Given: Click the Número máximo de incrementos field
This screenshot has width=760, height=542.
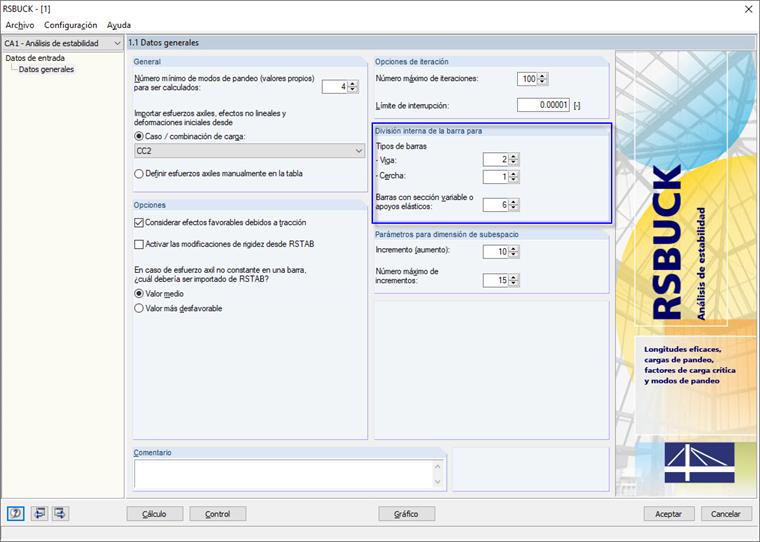Looking at the screenshot, I should (495, 280).
